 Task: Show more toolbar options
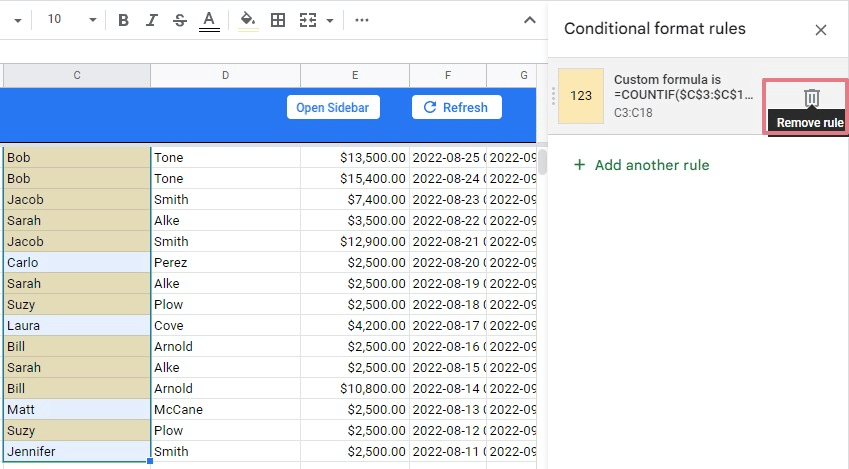[362, 20]
